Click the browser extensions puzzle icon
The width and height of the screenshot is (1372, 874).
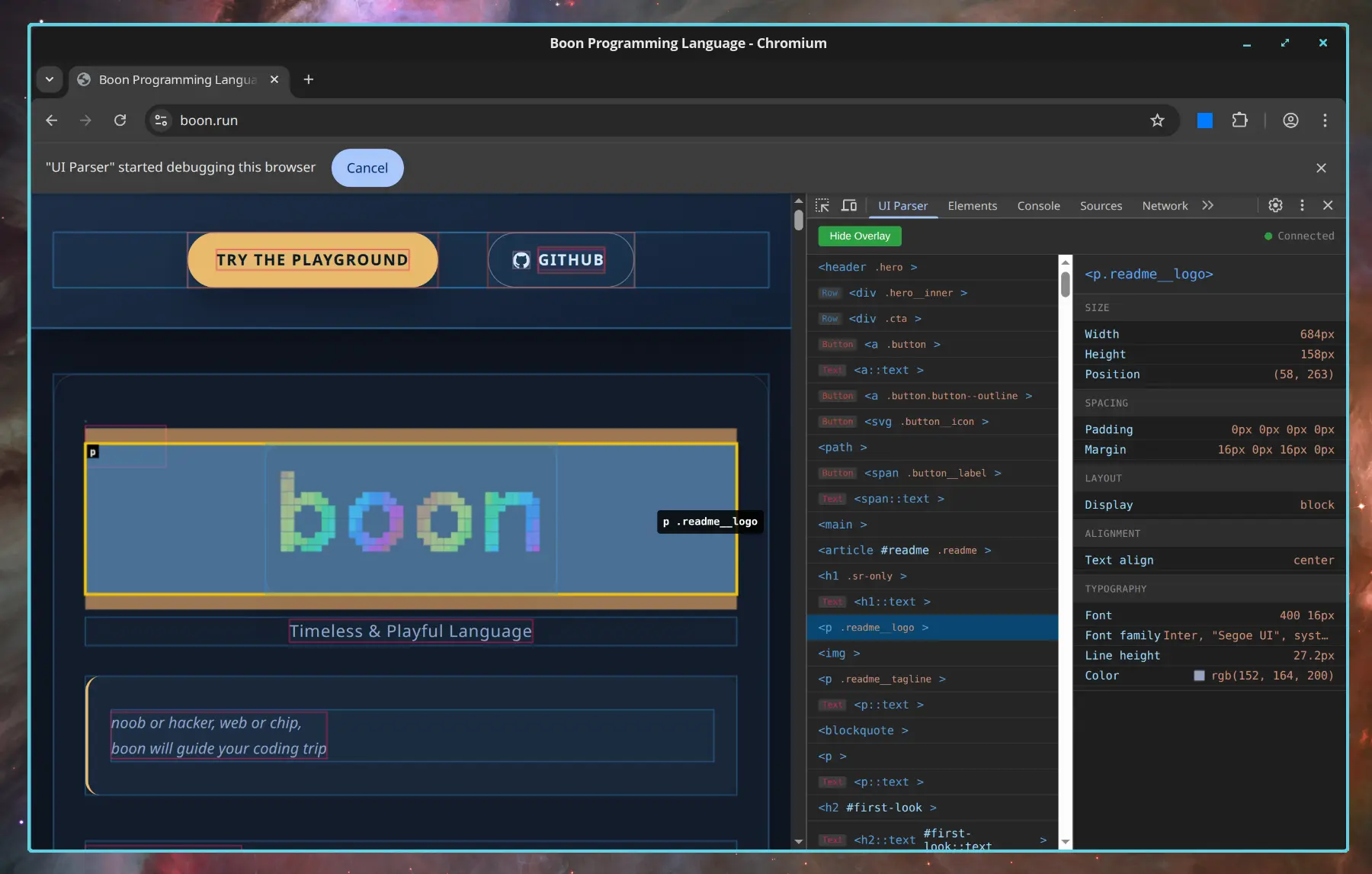[x=1241, y=120]
